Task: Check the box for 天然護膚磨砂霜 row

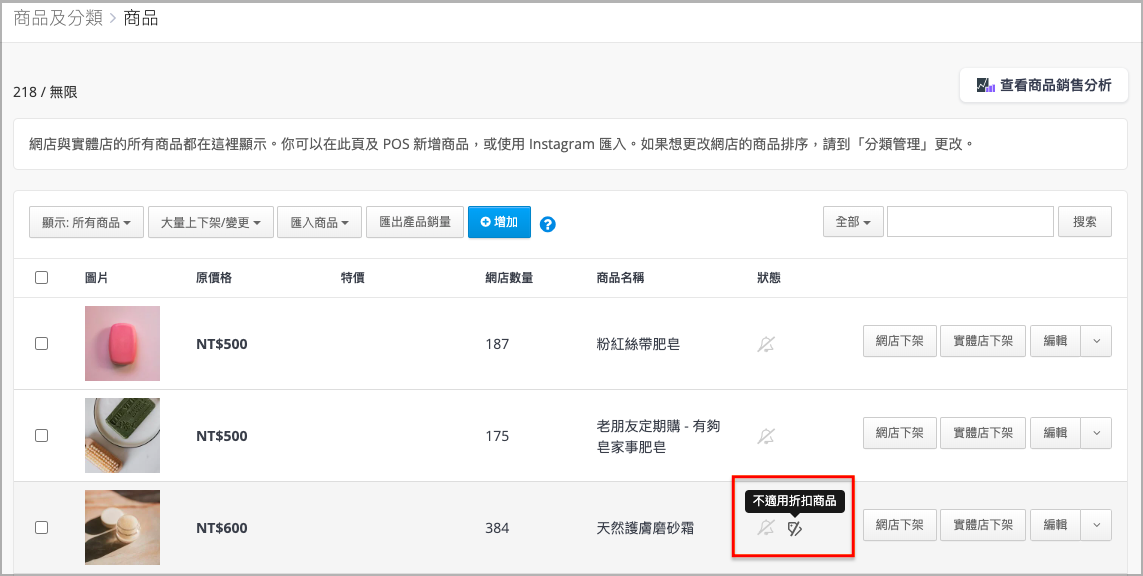Action: 42,527
